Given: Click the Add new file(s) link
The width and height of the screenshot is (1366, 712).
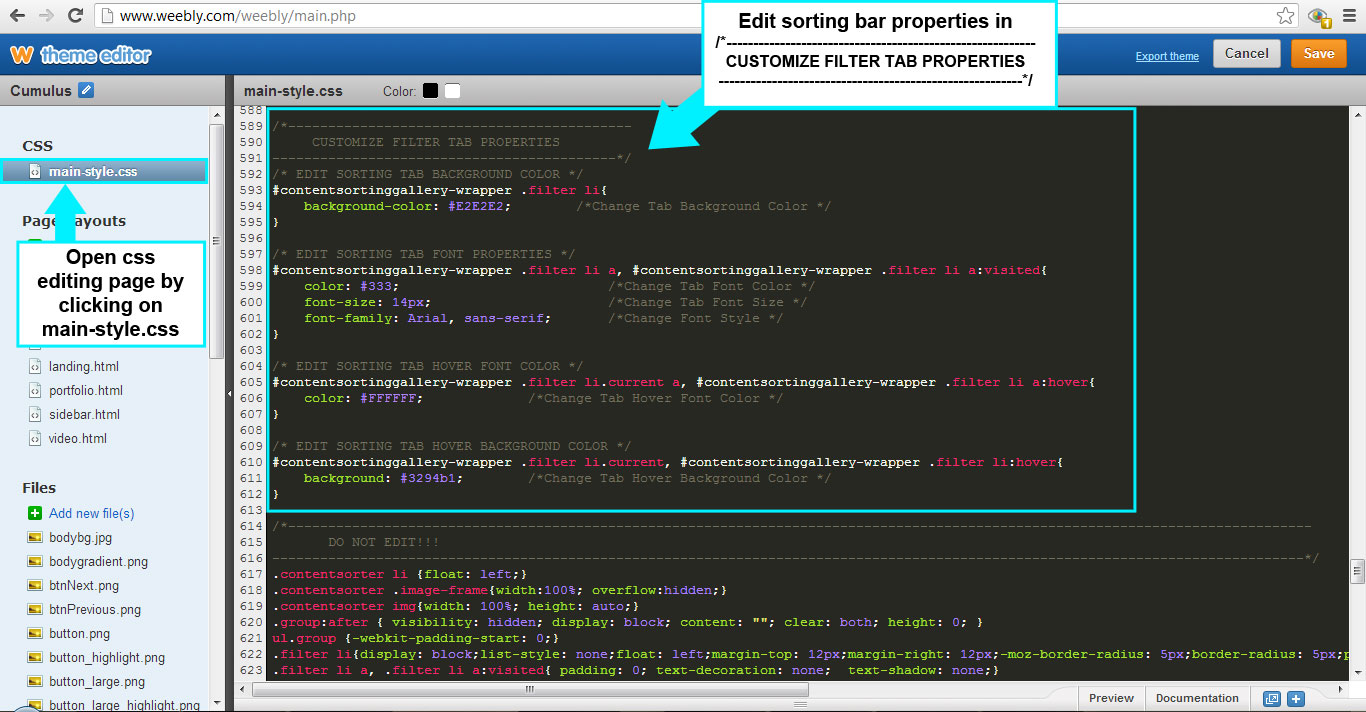Looking at the screenshot, I should (91, 513).
